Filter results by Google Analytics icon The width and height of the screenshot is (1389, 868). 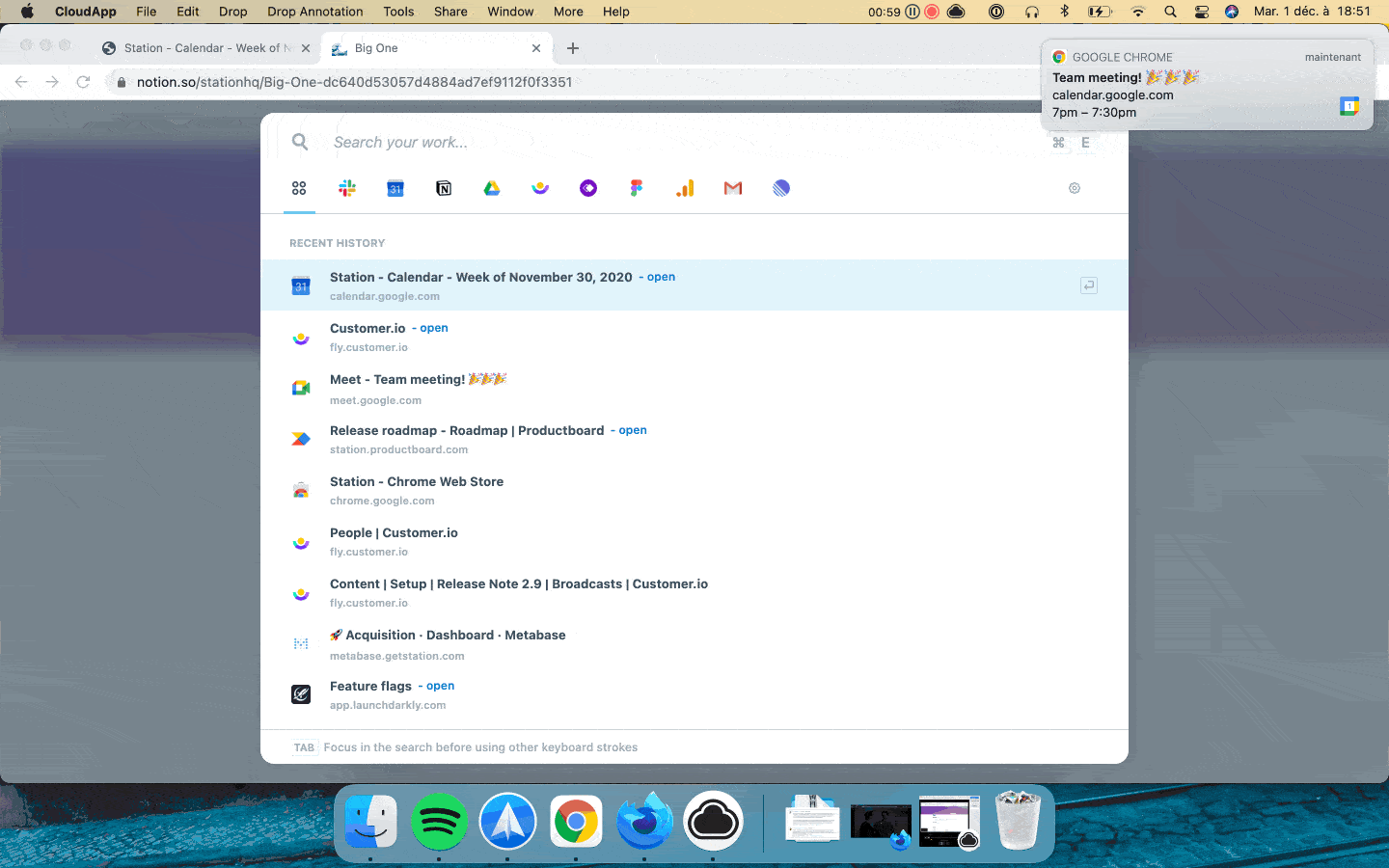coord(685,188)
